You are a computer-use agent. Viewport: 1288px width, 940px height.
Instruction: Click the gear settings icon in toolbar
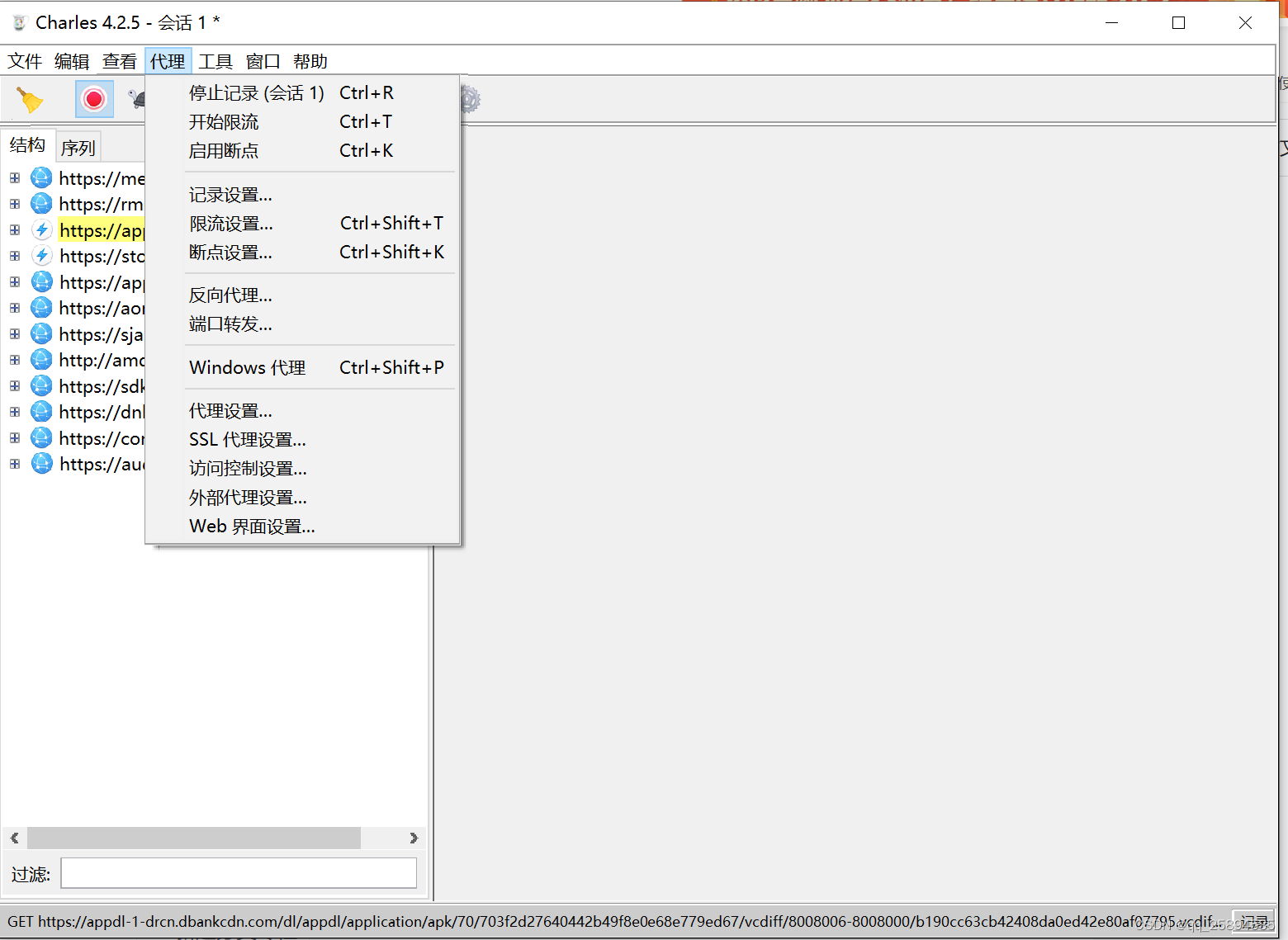(x=469, y=100)
